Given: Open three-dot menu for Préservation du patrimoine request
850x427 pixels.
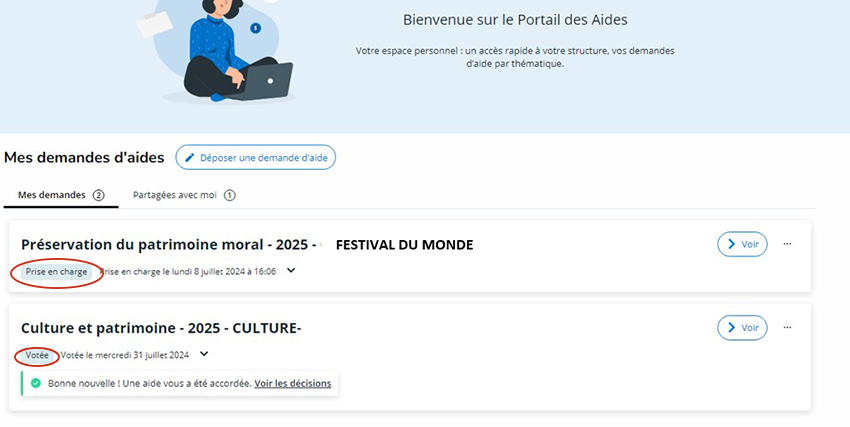Looking at the screenshot, I should tap(787, 244).
